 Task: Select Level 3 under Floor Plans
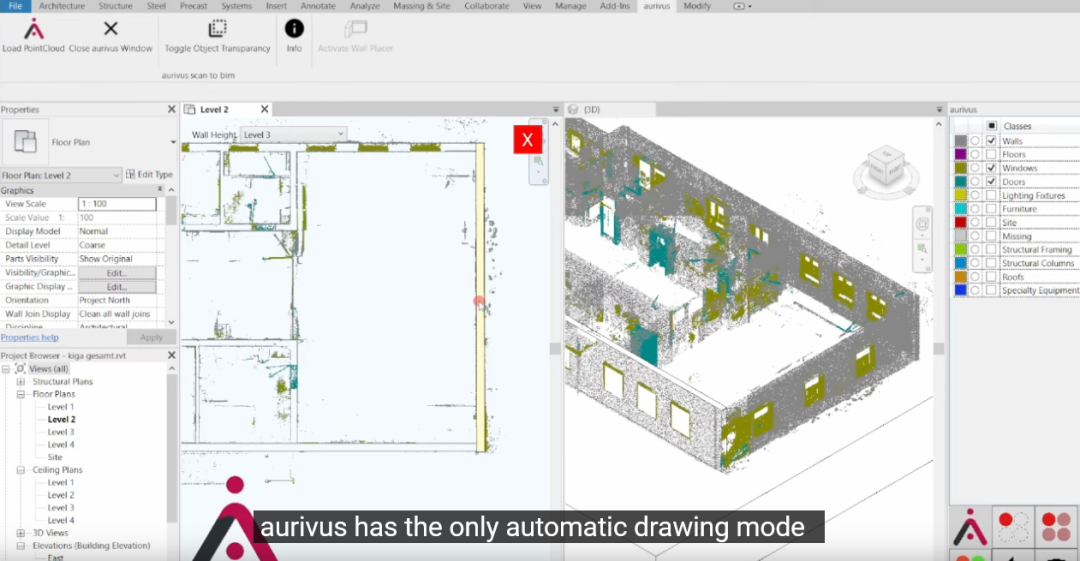(x=61, y=432)
